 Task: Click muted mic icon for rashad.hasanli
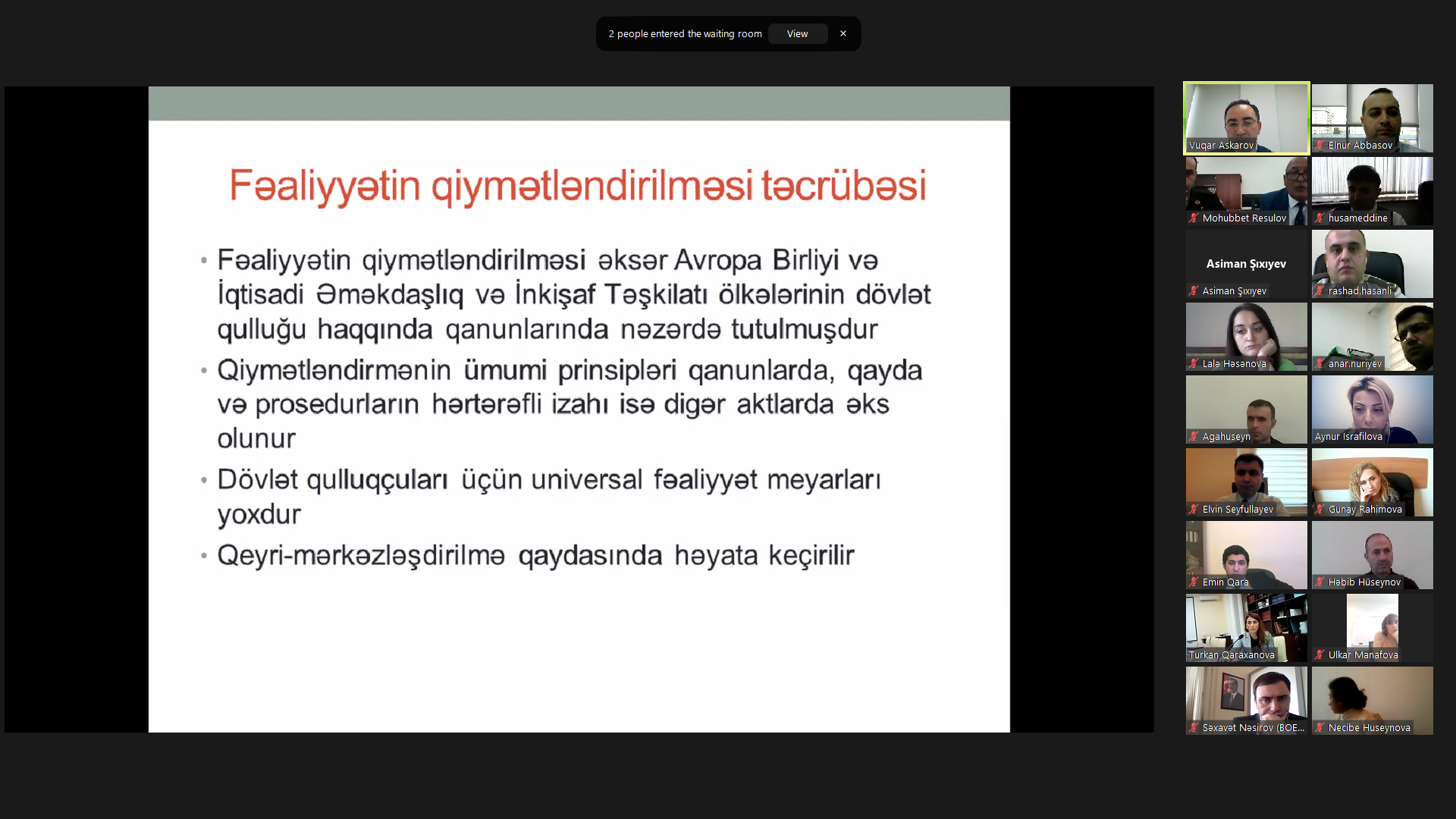1319,290
